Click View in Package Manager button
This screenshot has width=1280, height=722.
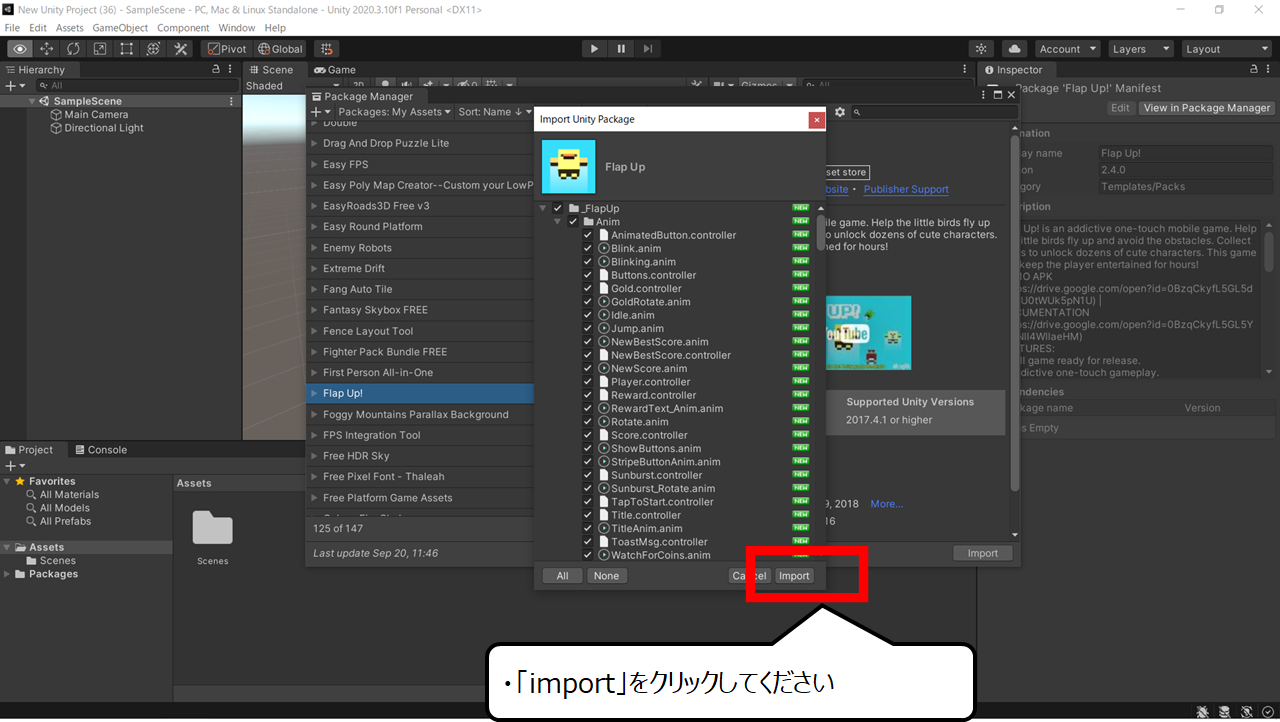(x=1207, y=108)
